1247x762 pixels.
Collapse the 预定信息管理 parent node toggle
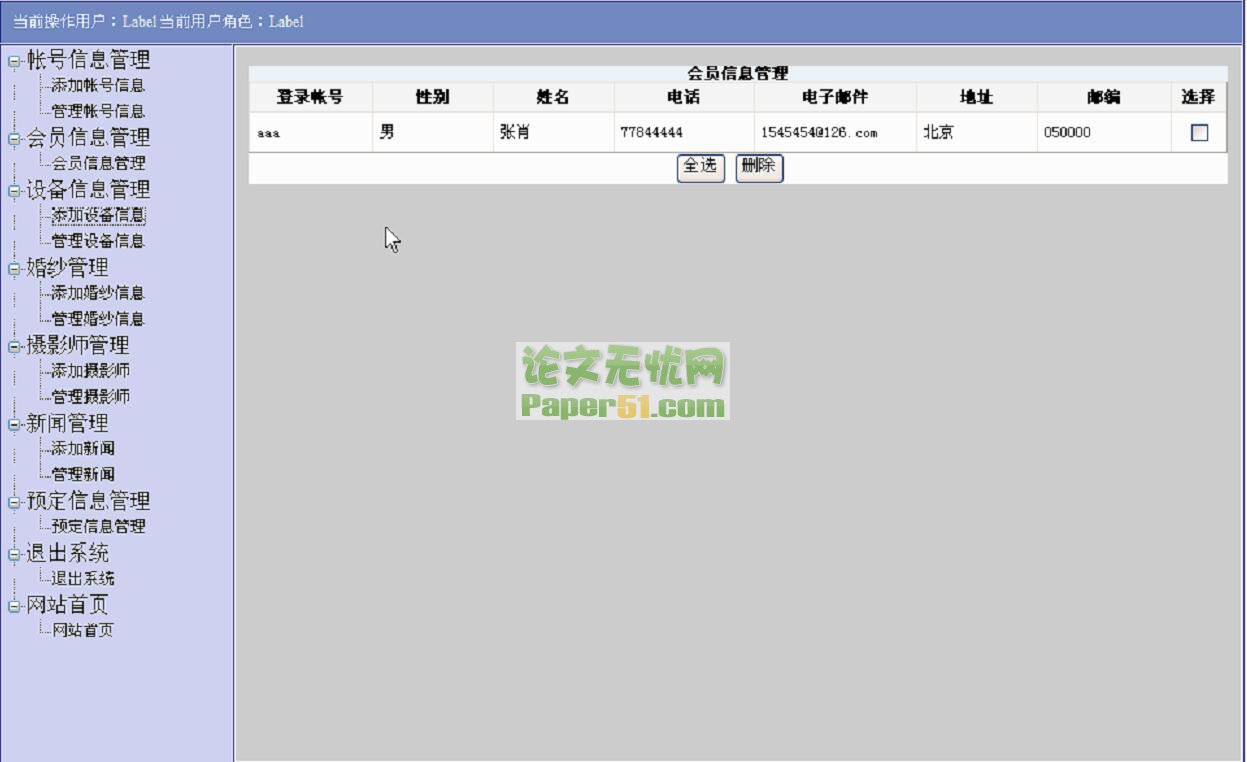pos(14,502)
